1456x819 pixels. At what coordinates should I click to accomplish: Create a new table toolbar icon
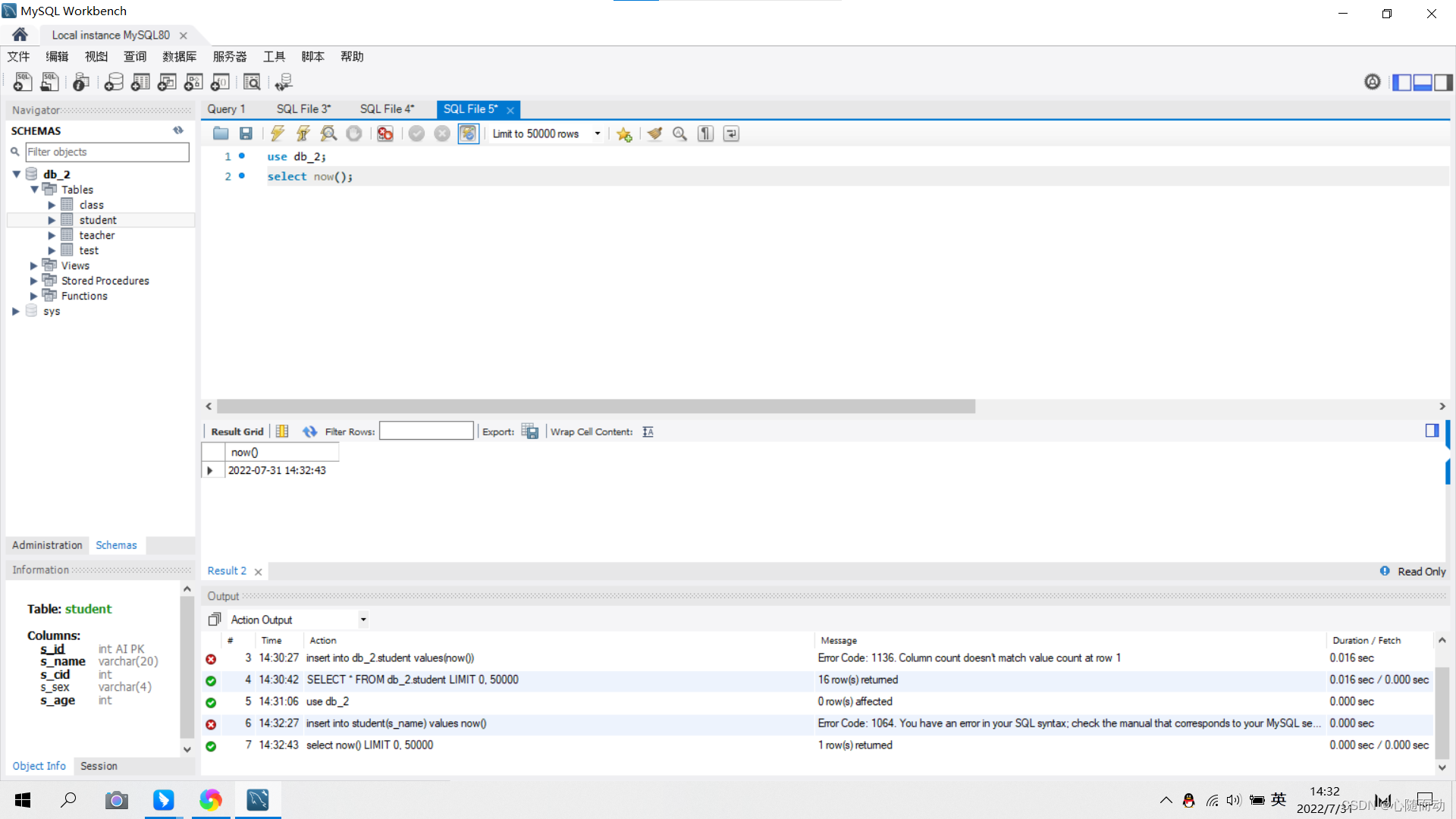point(140,82)
